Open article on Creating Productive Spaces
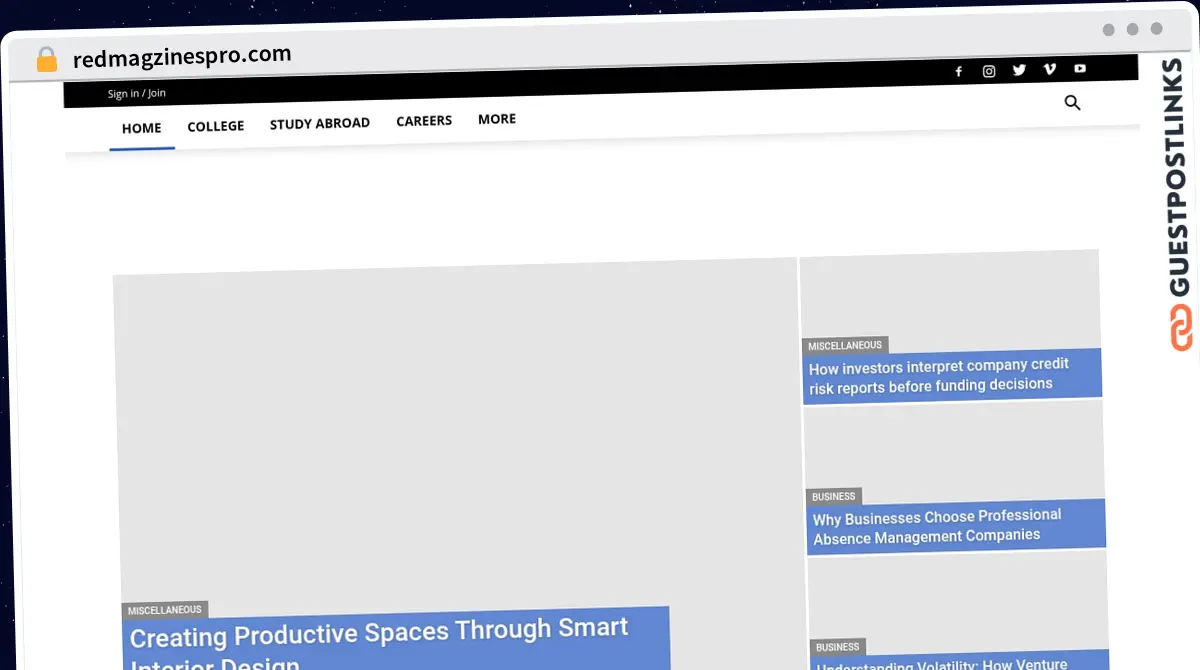Viewport: 1200px width, 670px height. (x=380, y=645)
